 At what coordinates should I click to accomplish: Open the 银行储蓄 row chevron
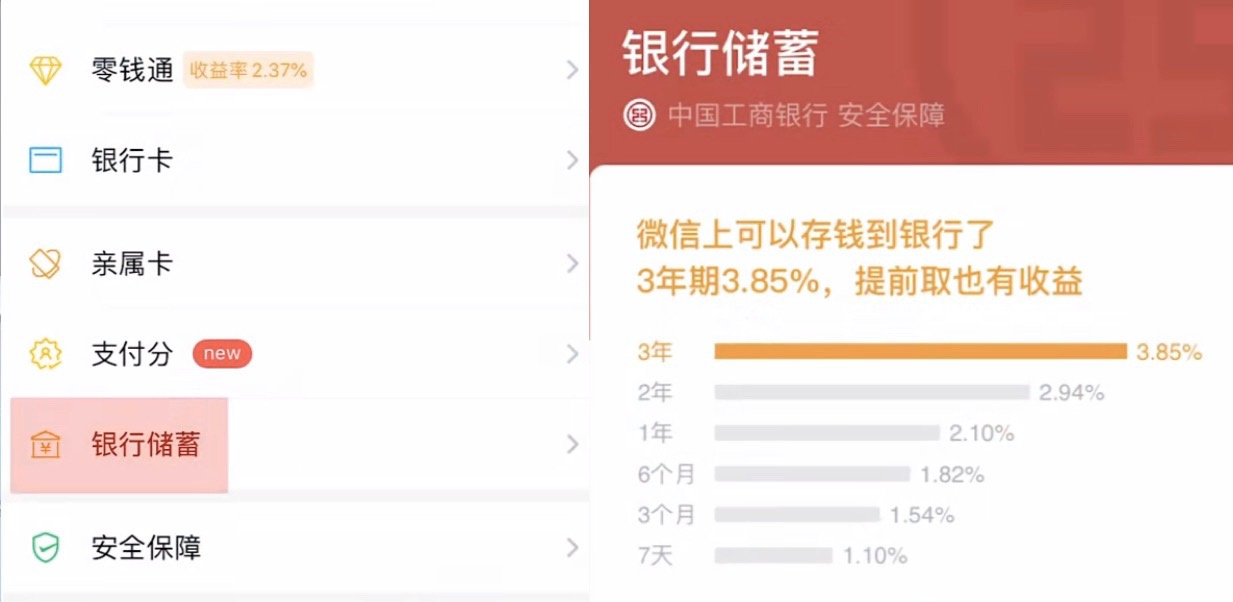[572, 445]
